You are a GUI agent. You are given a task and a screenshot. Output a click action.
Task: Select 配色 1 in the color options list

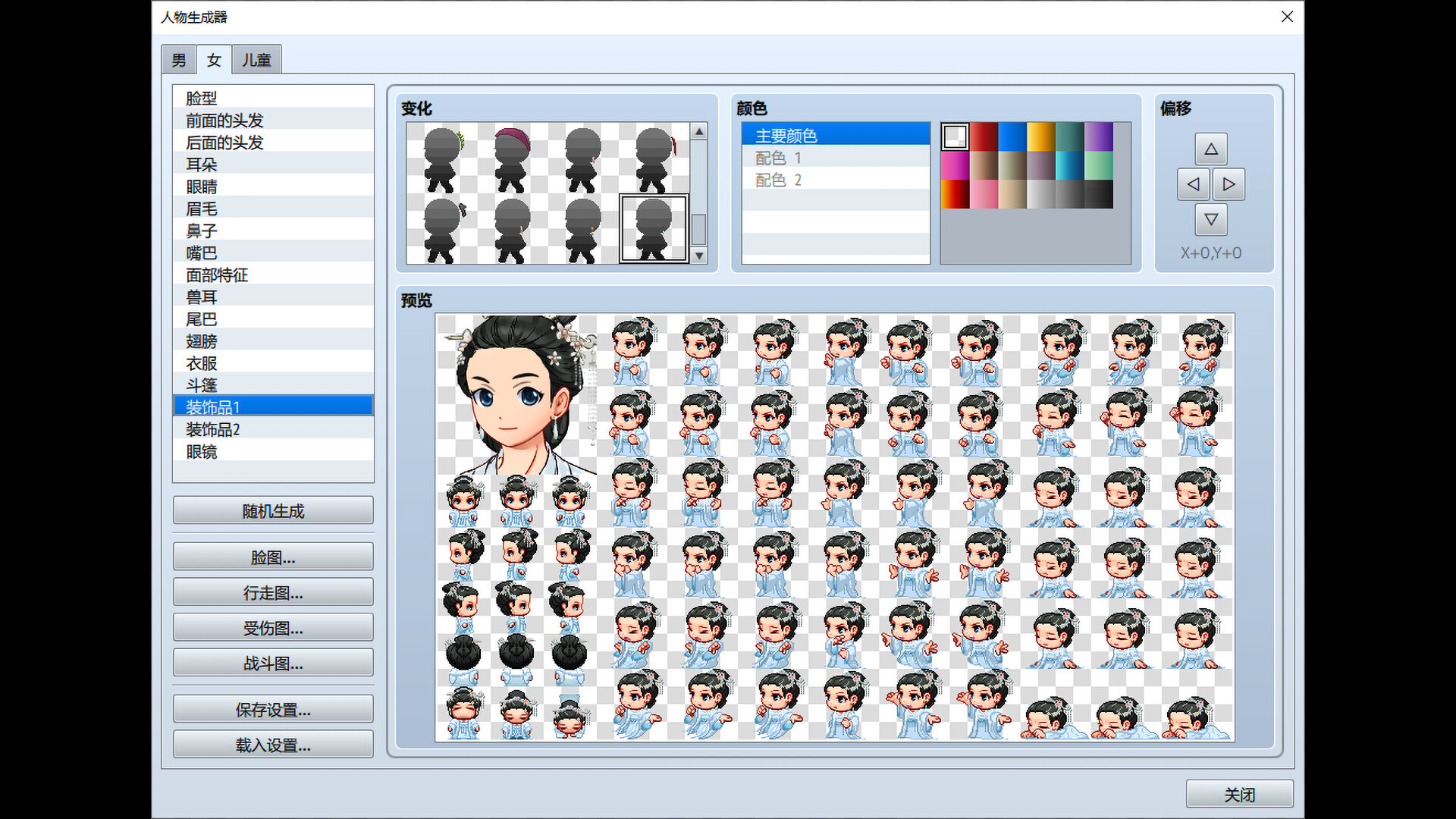click(777, 158)
